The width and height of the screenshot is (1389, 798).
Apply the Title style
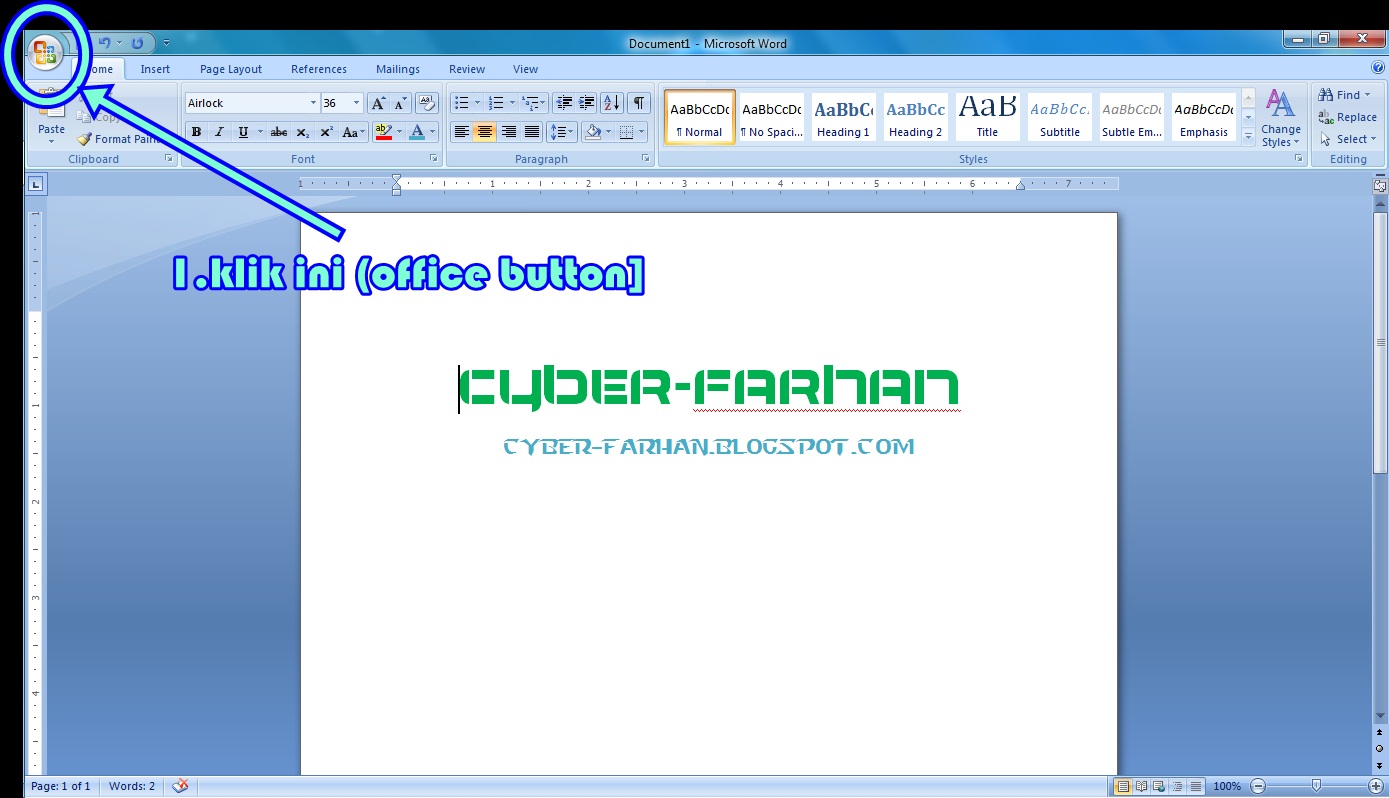(x=987, y=117)
